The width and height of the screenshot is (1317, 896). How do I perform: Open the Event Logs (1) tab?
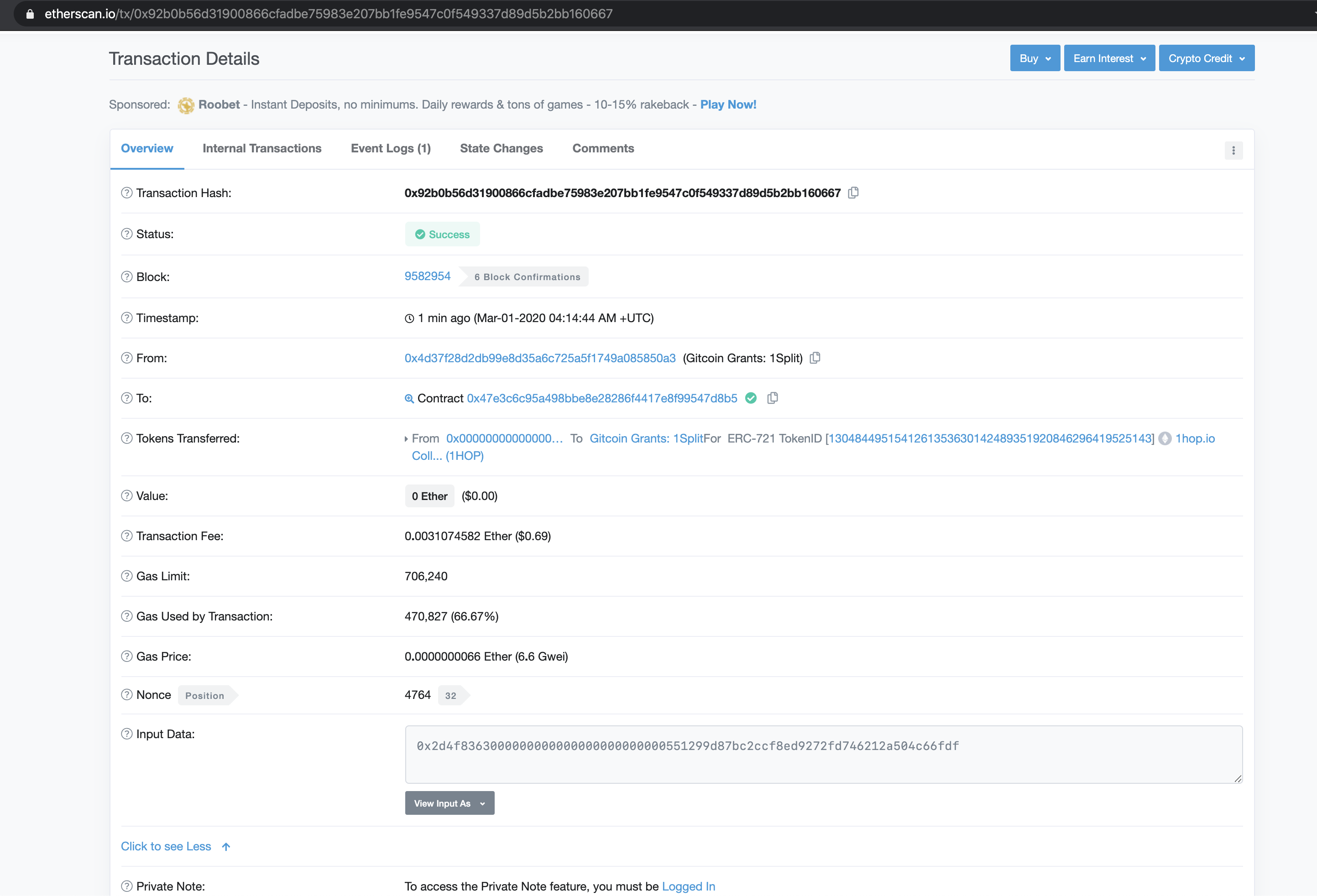(391, 148)
